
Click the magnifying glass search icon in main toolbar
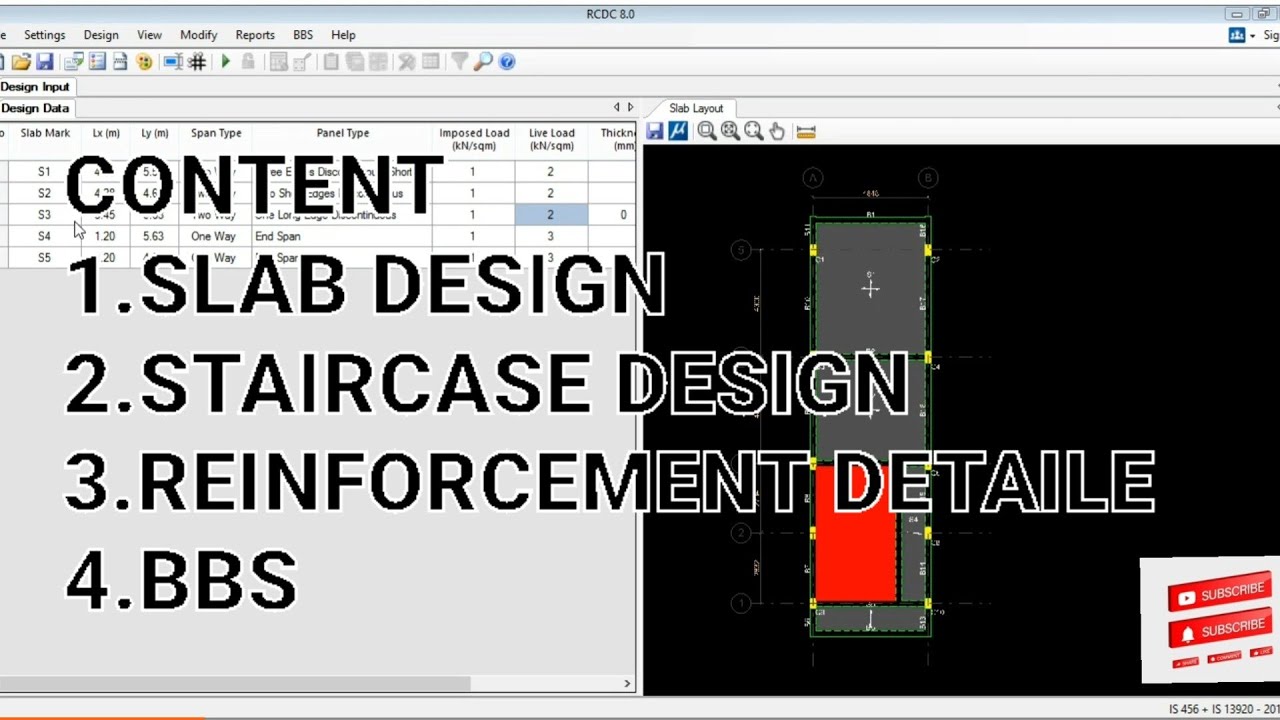[483, 62]
